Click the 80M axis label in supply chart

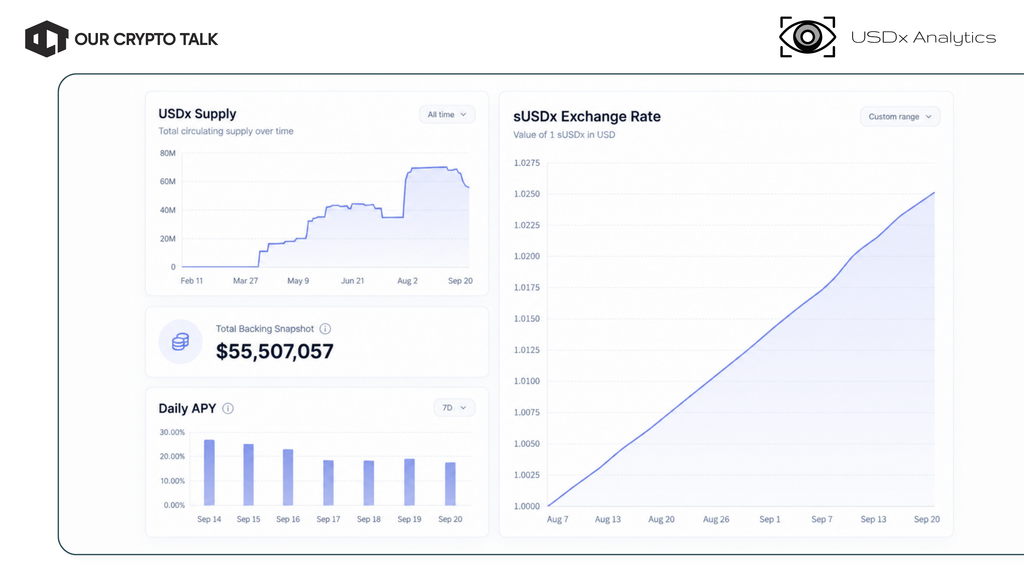coord(168,153)
